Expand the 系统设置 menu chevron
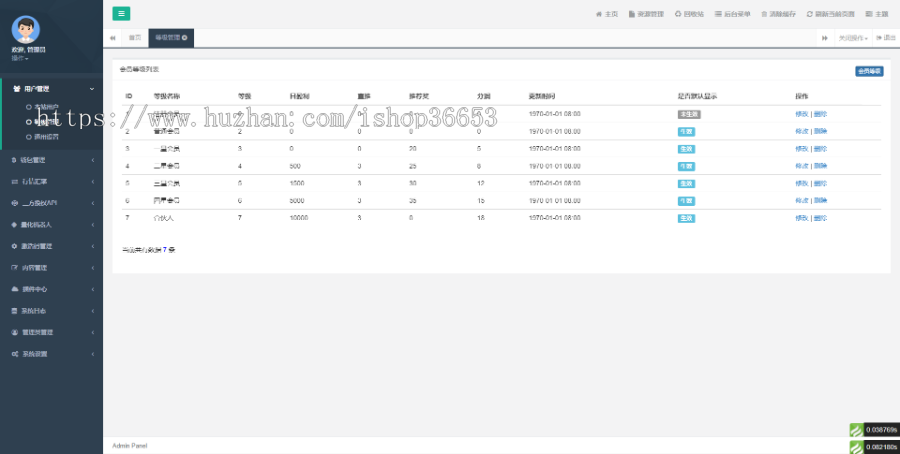The image size is (900, 454). pyautogui.click(x=92, y=354)
